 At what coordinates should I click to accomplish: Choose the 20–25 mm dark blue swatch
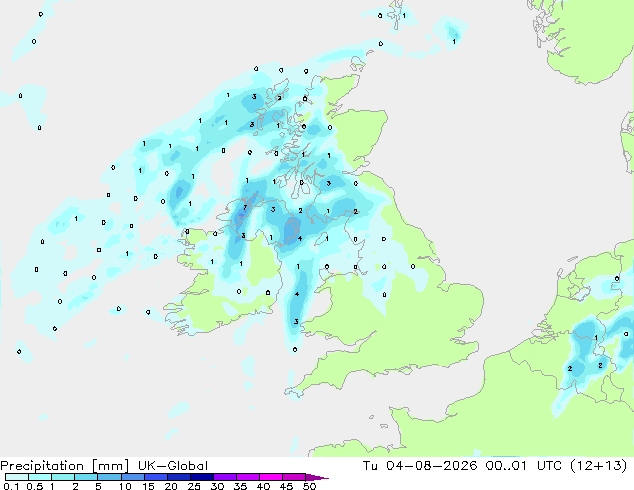coord(178,477)
